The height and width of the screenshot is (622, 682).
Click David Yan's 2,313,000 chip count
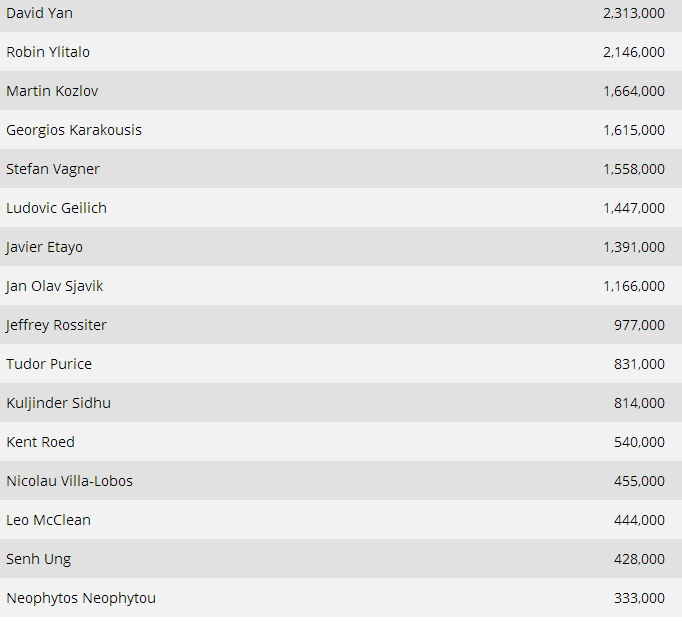point(633,13)
